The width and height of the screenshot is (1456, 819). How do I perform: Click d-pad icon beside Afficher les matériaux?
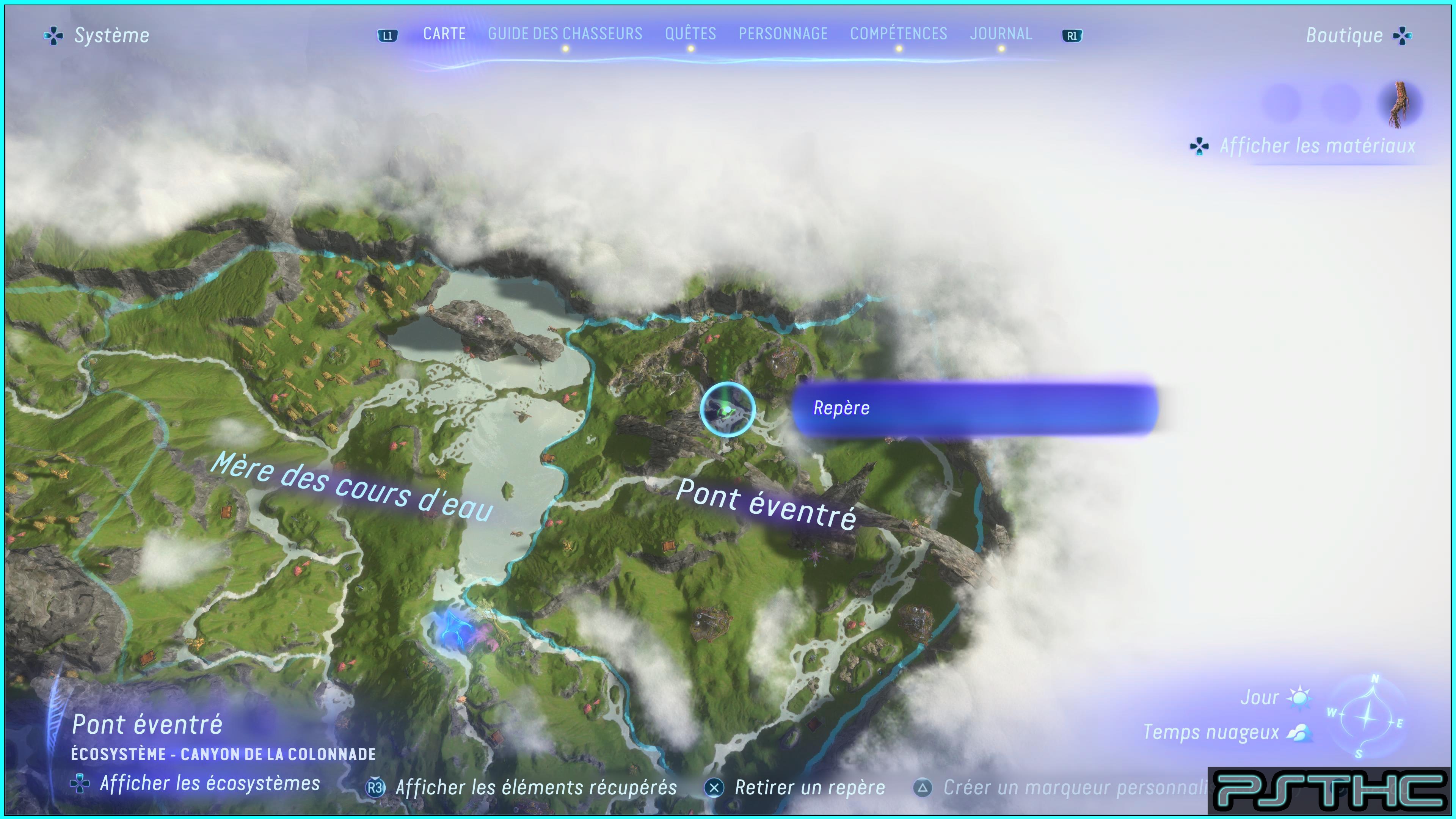click(1199, 147)
